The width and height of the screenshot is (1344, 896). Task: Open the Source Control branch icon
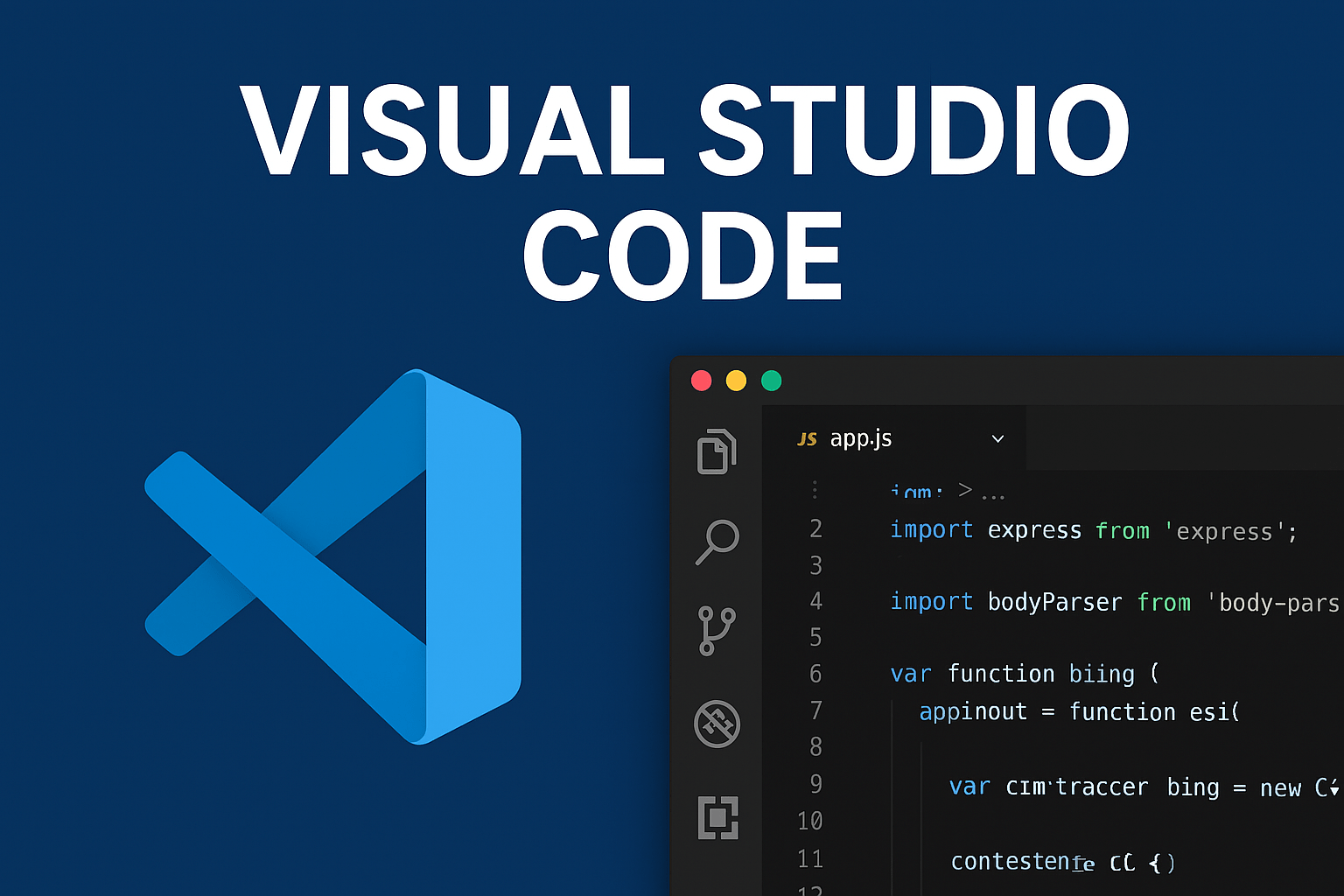point(717,630)
